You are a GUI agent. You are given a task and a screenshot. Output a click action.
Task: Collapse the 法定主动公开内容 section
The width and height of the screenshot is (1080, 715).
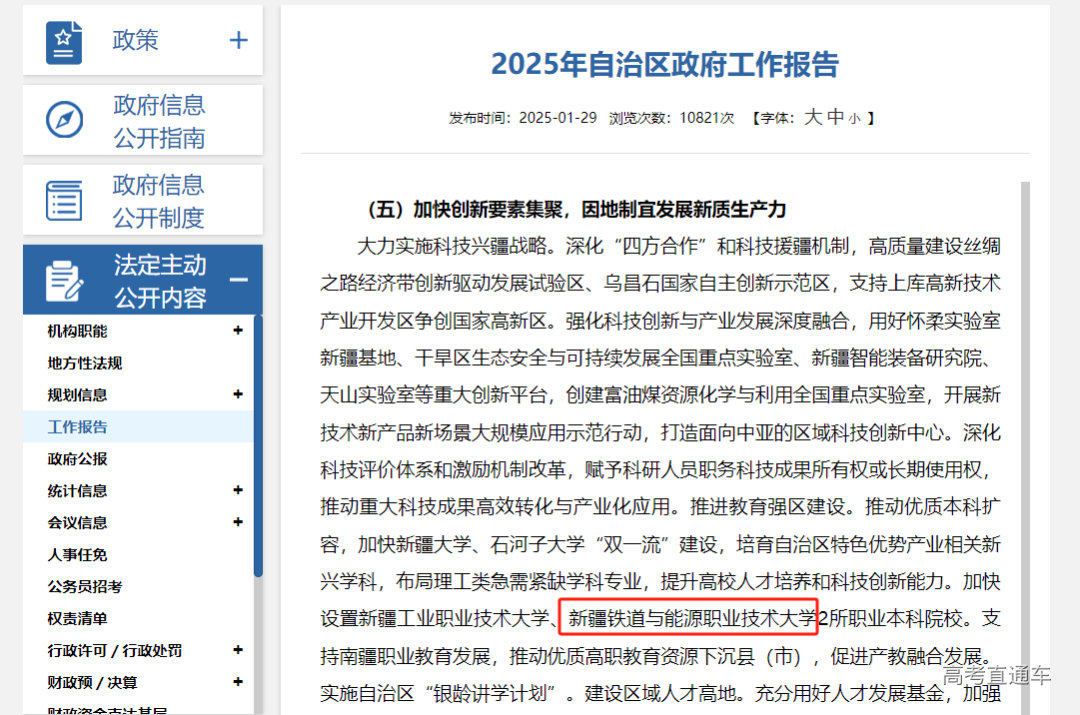pos(238,279)
